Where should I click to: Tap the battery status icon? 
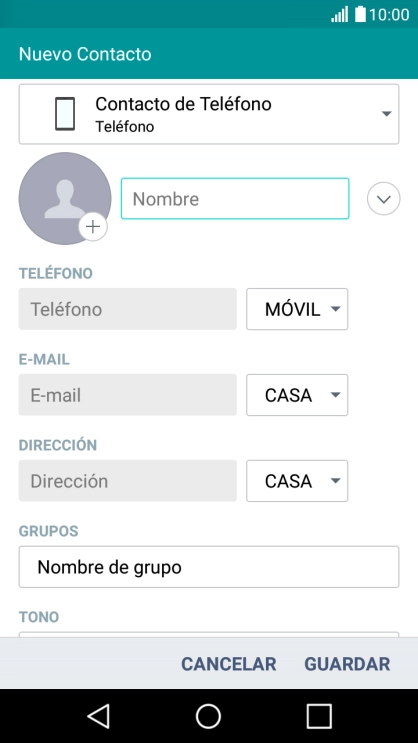click(x=361, y=14)
